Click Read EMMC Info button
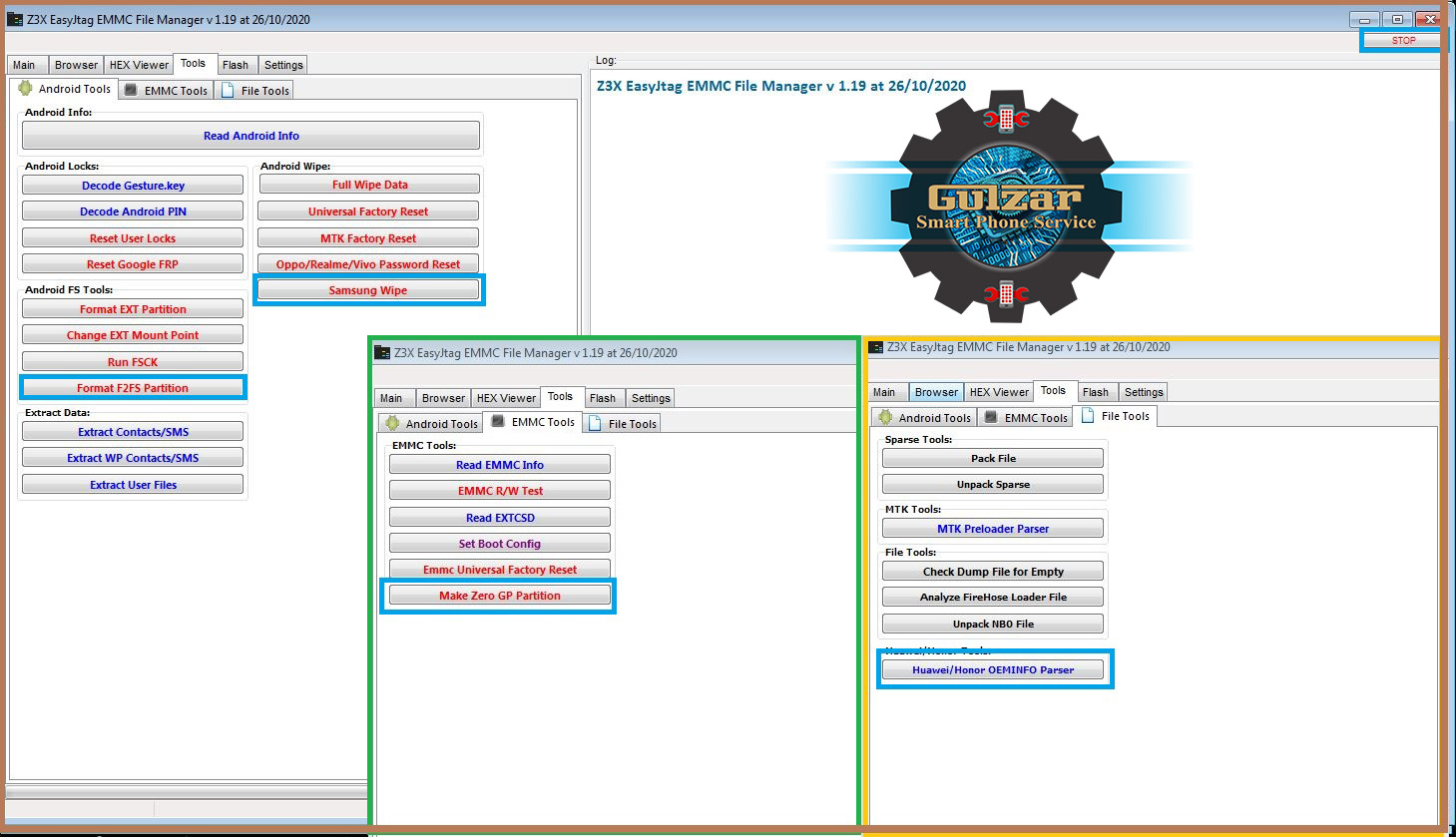Screen dimensions: 1456x837 tap(500, 465)
